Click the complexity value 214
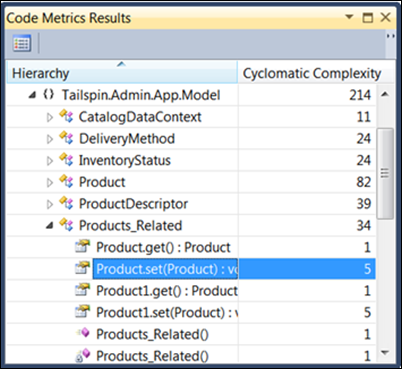Viewport: 402px width, 369px height. [360, 95]
